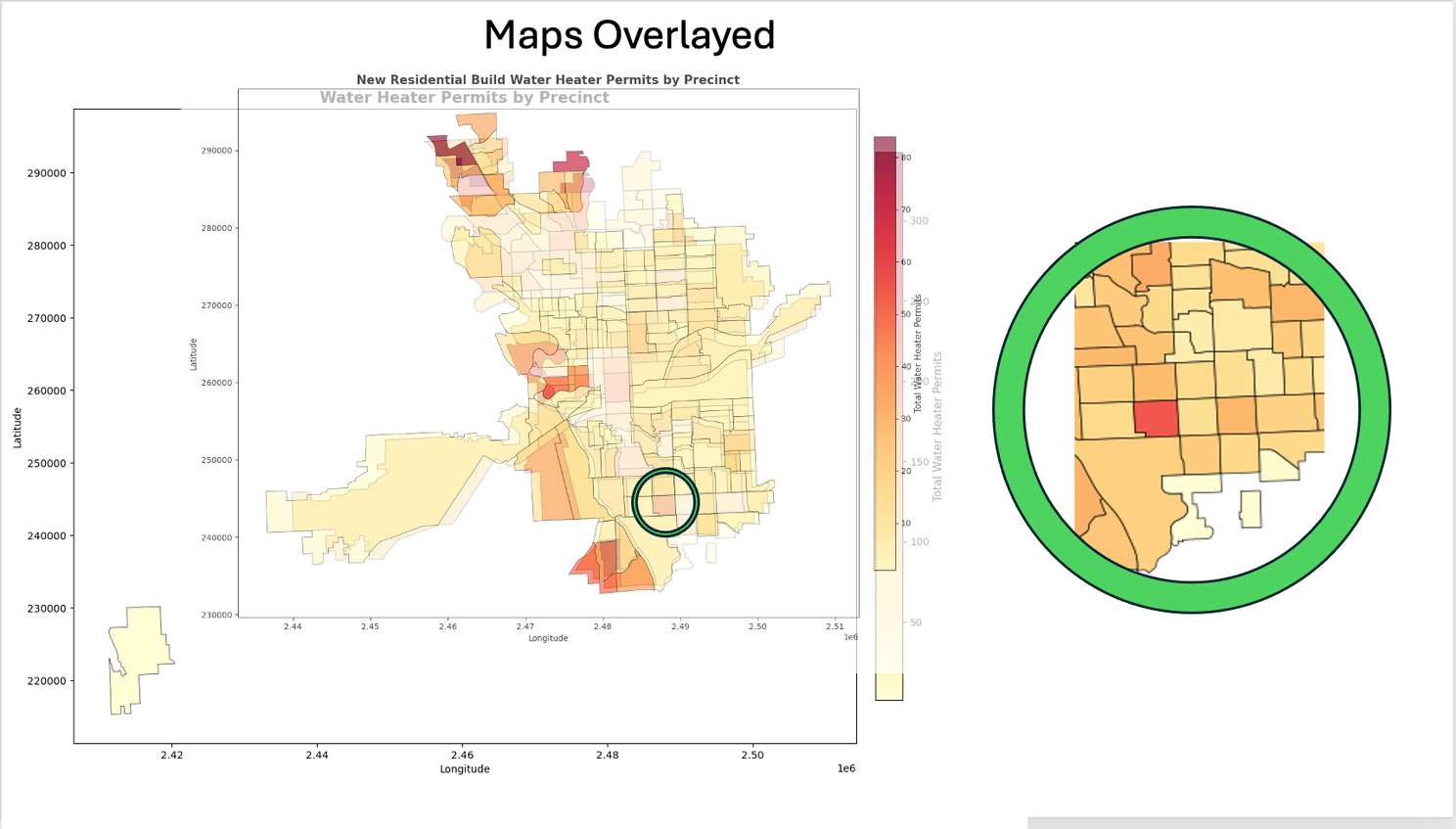Viewport: 1456px width, 829px height.
Task: Click the 290000 tick on the outer latitude axis
Action: click(47, 173)
